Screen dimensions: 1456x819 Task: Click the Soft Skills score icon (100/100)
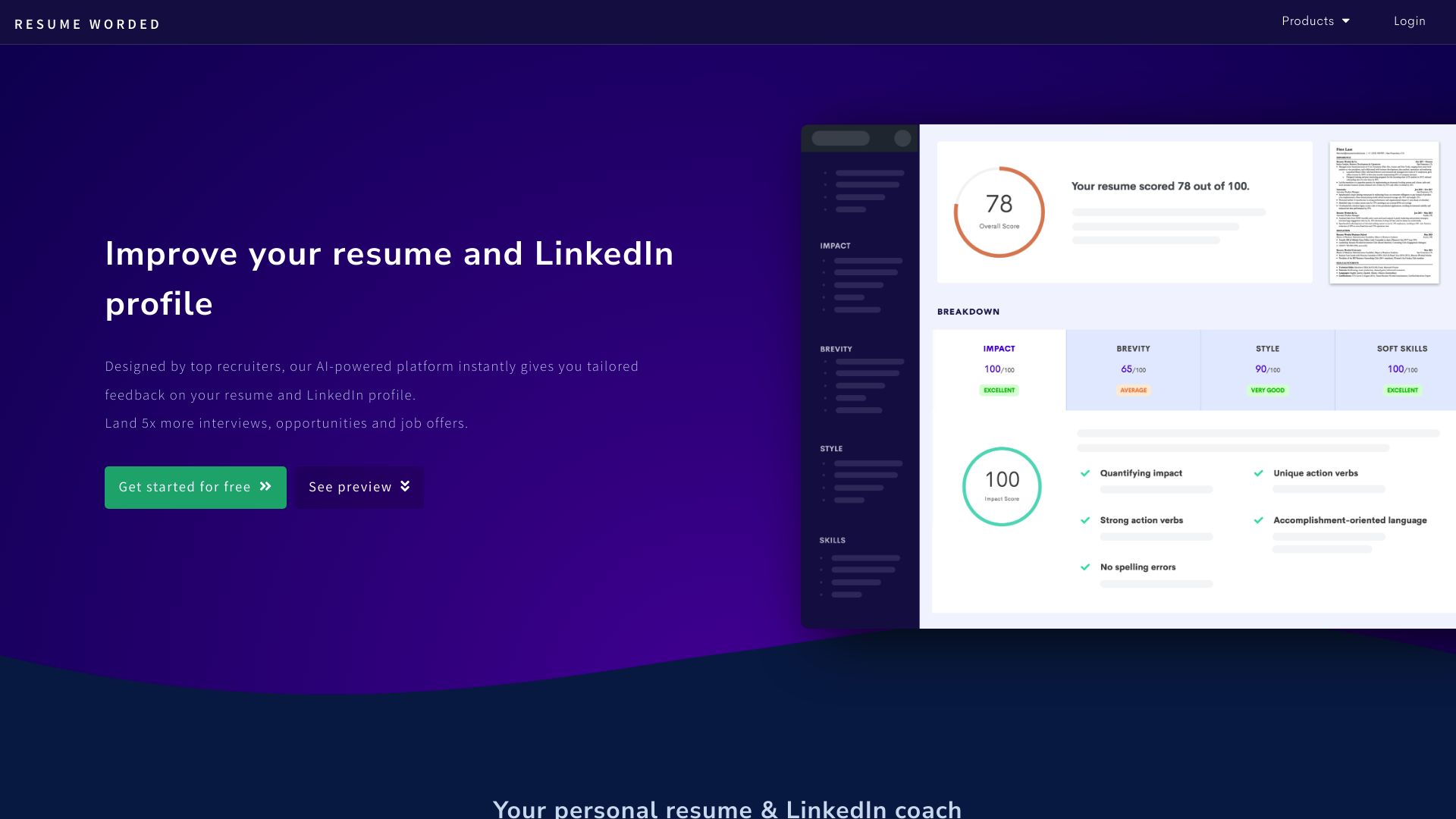1401,369
